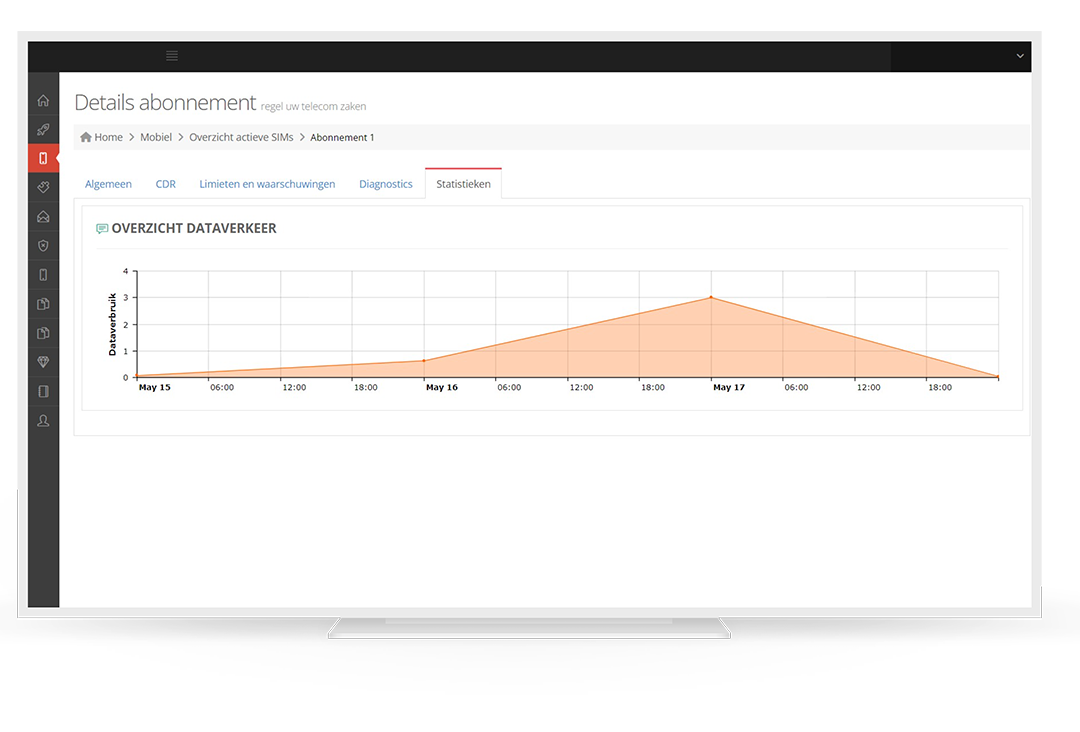
Task: Select the Diagnostics tab
Action: click(x=386, y=184)
